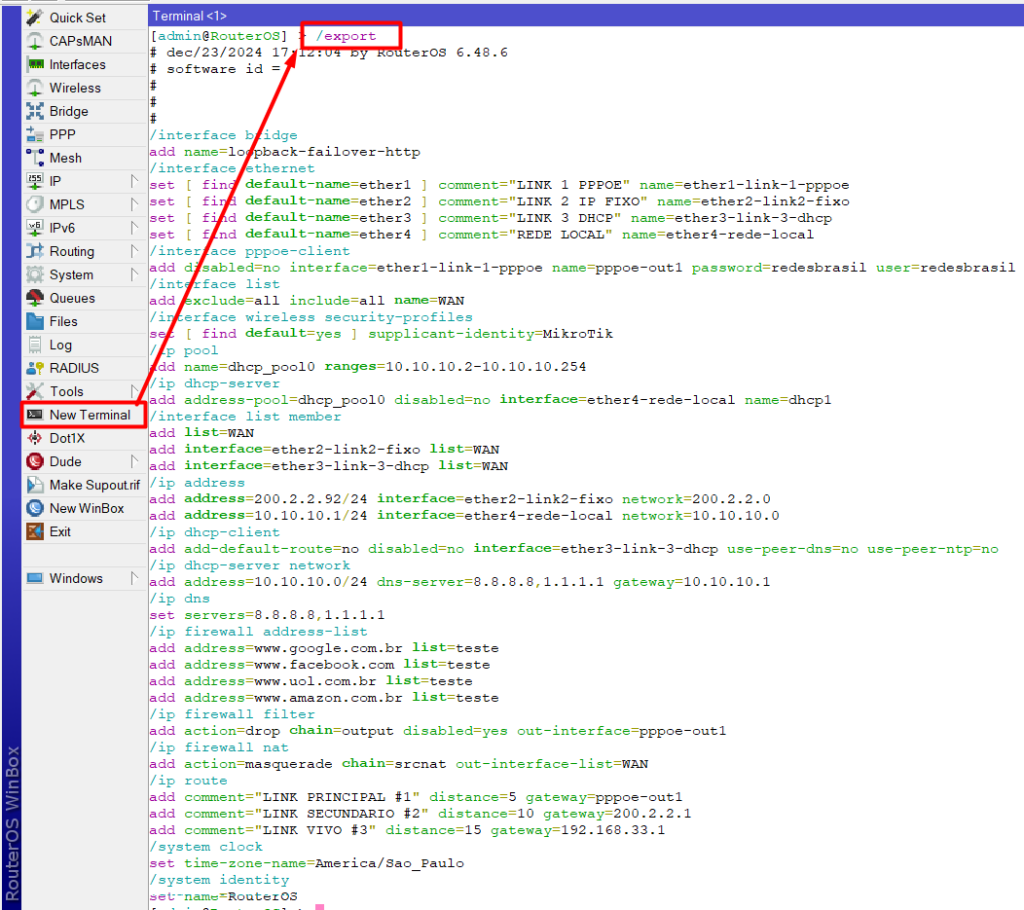
Task: Click the RADIUS users icon
Action: coord(35,368)
